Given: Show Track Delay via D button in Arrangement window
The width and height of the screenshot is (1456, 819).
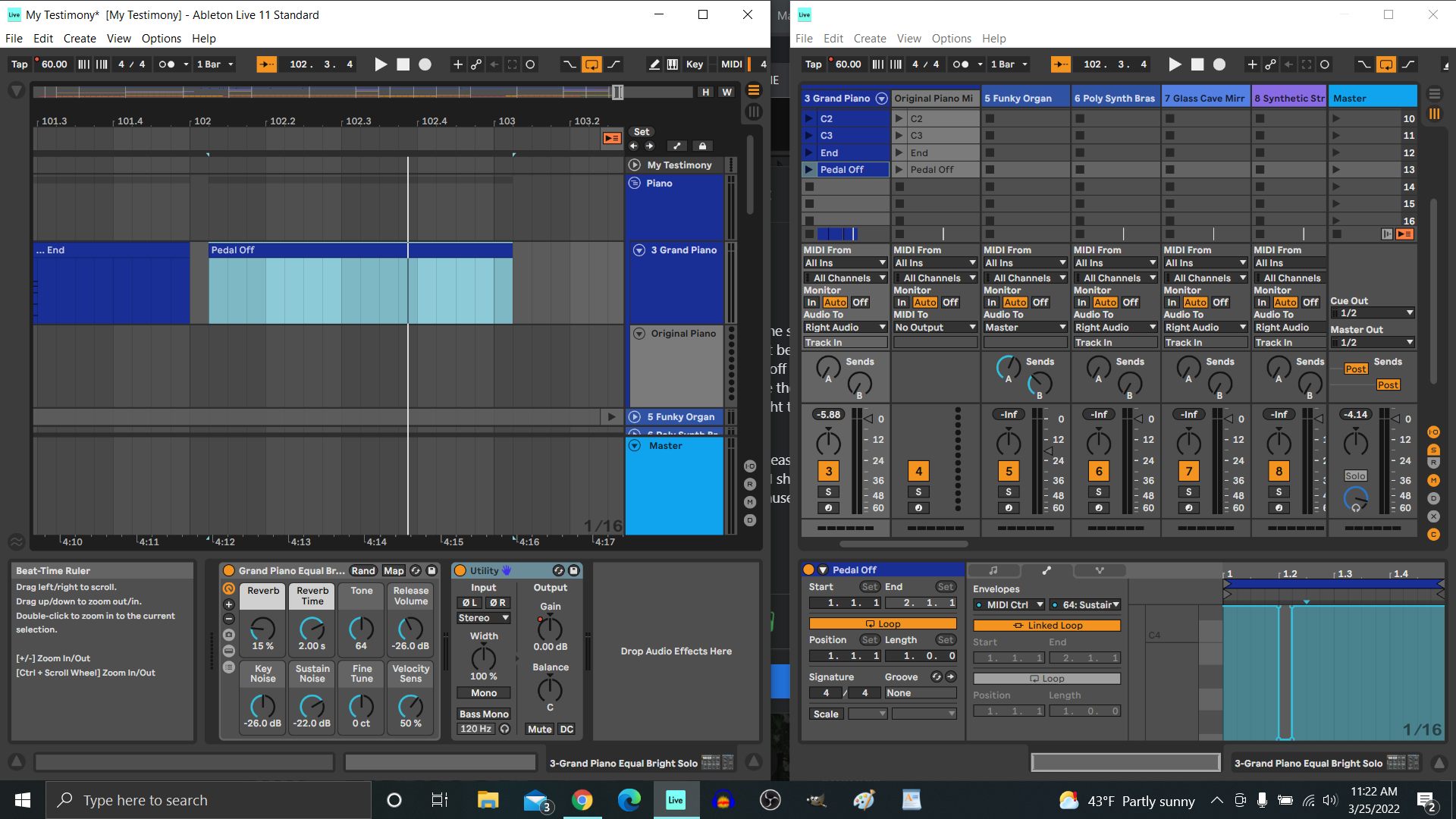Looking at the screenshot, I should click(750, 520).
